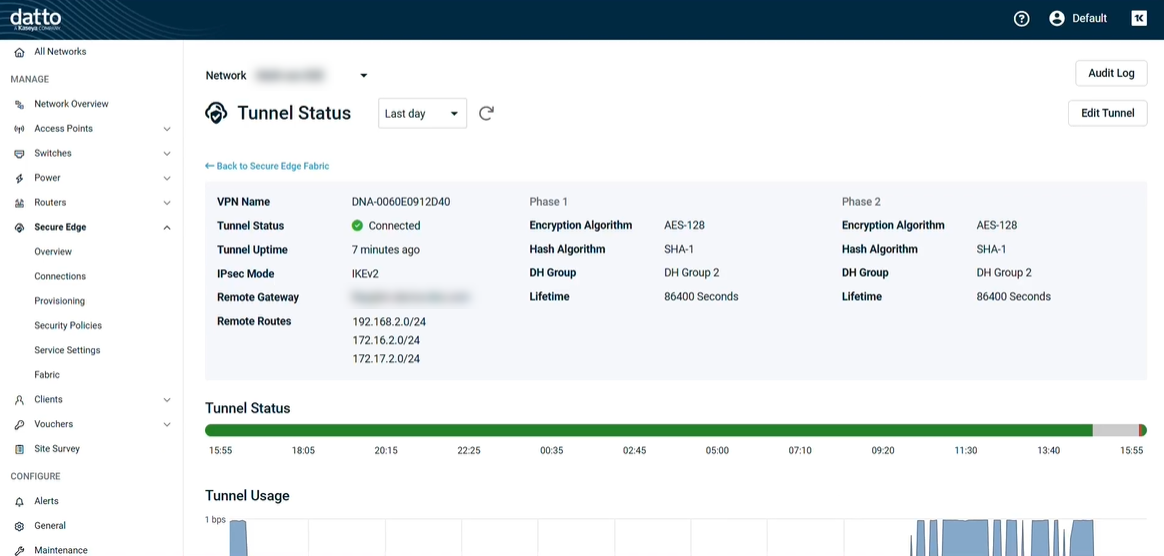Go to Connections under Secure Edge

pyautogui.click(x=60, y=276)
